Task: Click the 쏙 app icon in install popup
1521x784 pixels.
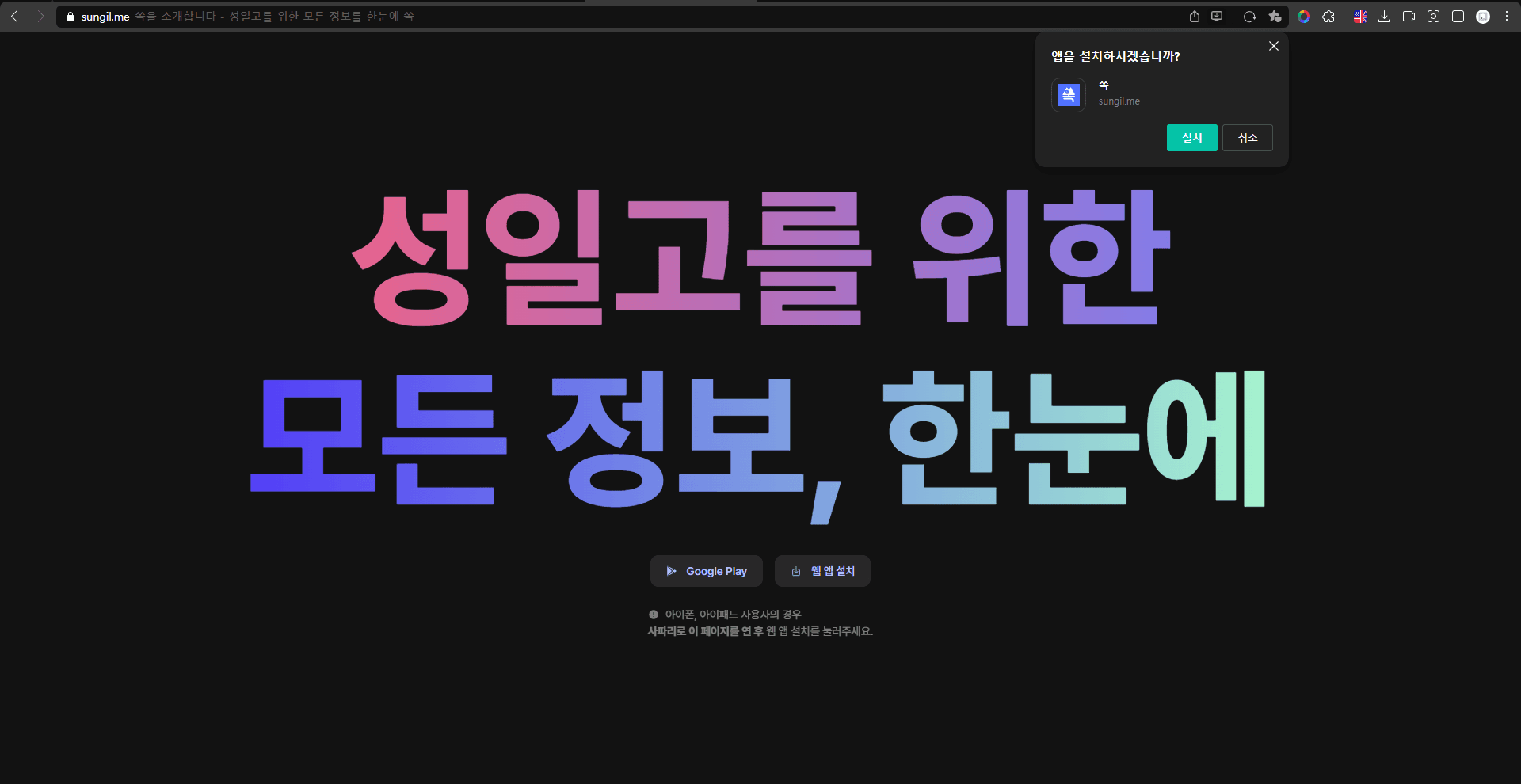Action: point(1069,95)
